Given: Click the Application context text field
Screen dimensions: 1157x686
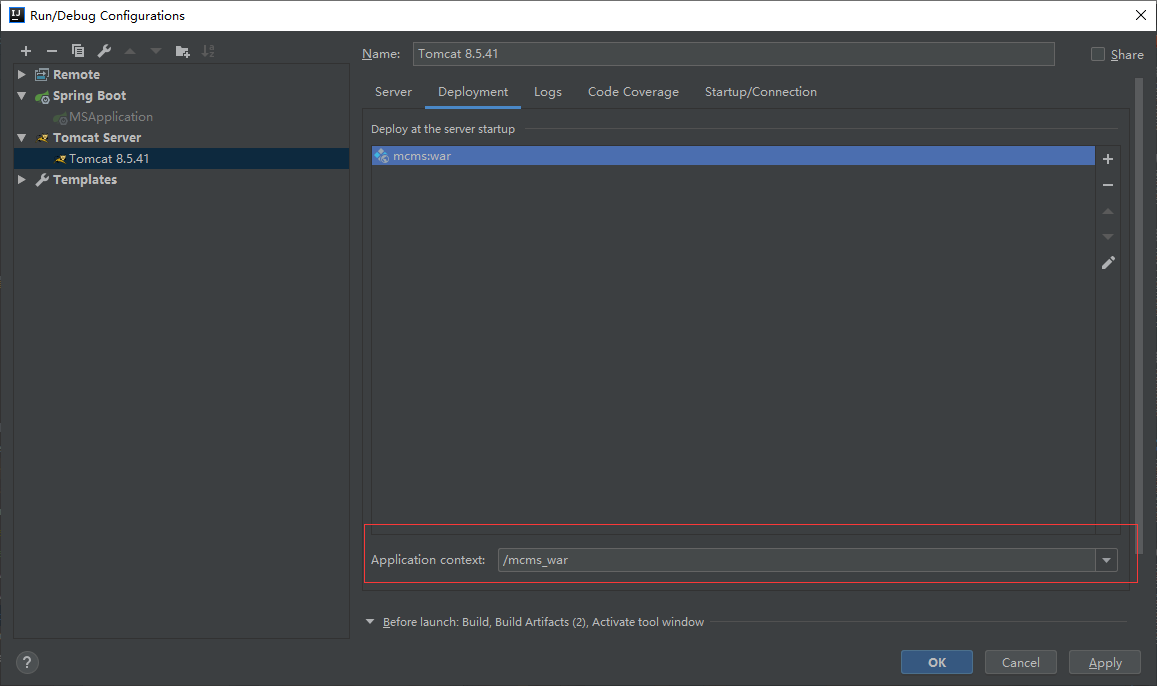Looking at the screenshot, I should [x=797, y=560].
